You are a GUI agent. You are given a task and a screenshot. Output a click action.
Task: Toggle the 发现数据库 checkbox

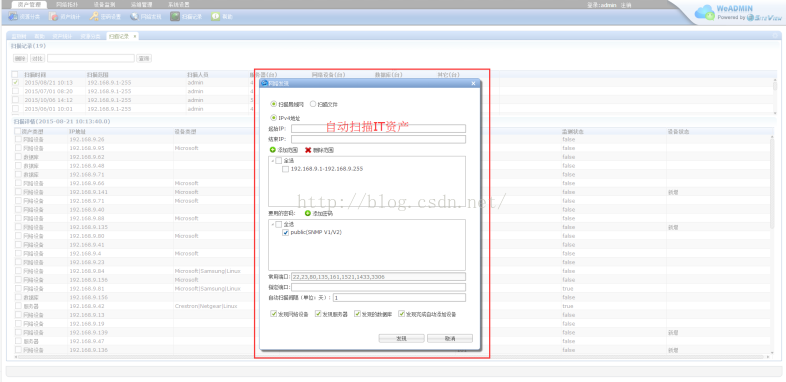click(x=357, y=314)
